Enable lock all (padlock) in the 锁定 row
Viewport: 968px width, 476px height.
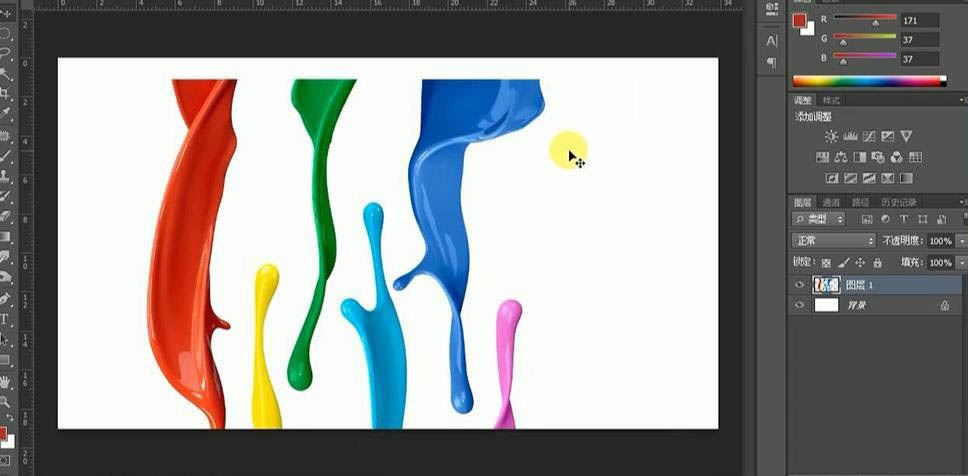(x=877, y=263)
